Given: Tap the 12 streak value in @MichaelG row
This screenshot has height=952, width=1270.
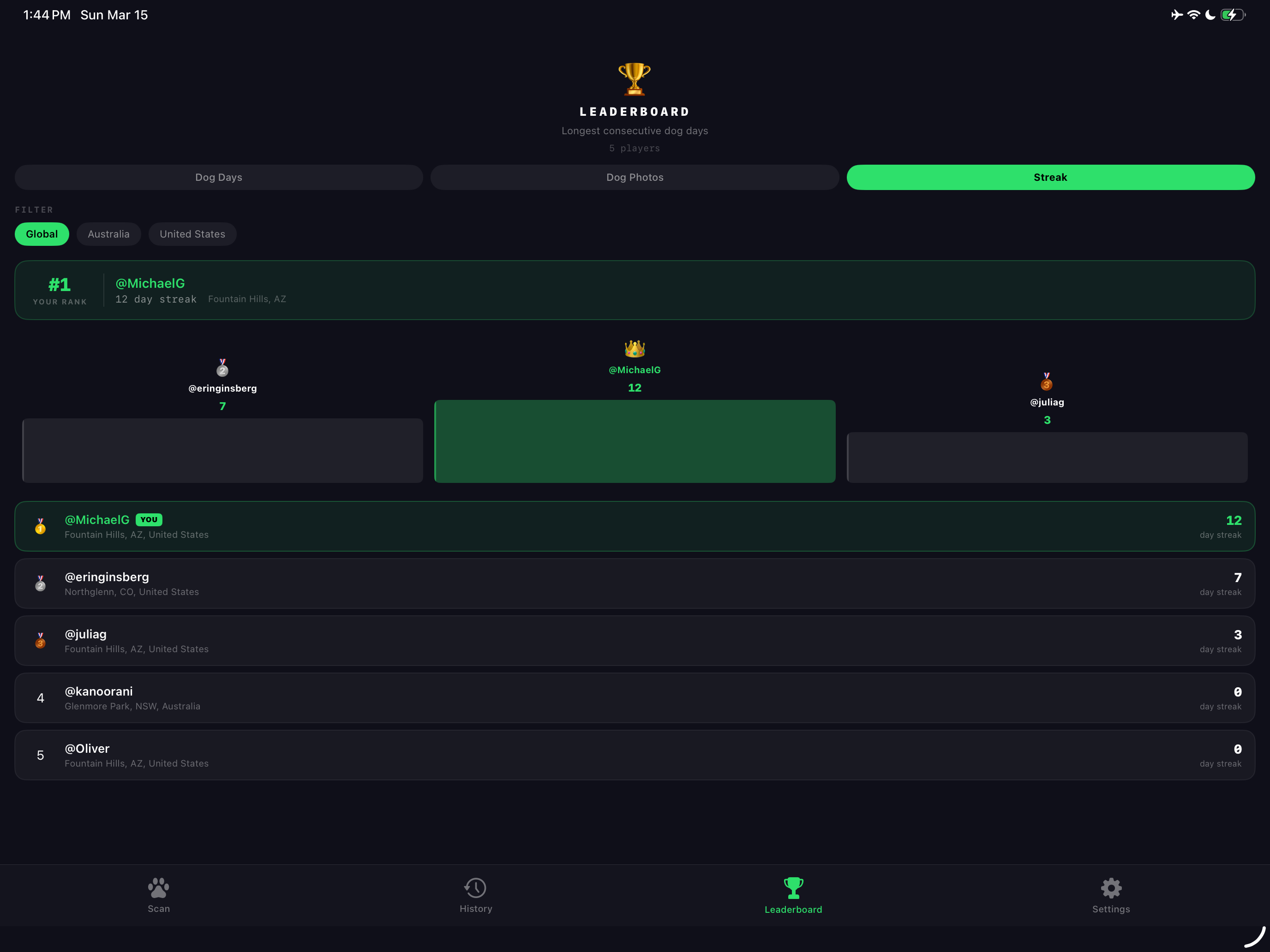Looking at the screenshot, I should click(x=1234, y=520).
